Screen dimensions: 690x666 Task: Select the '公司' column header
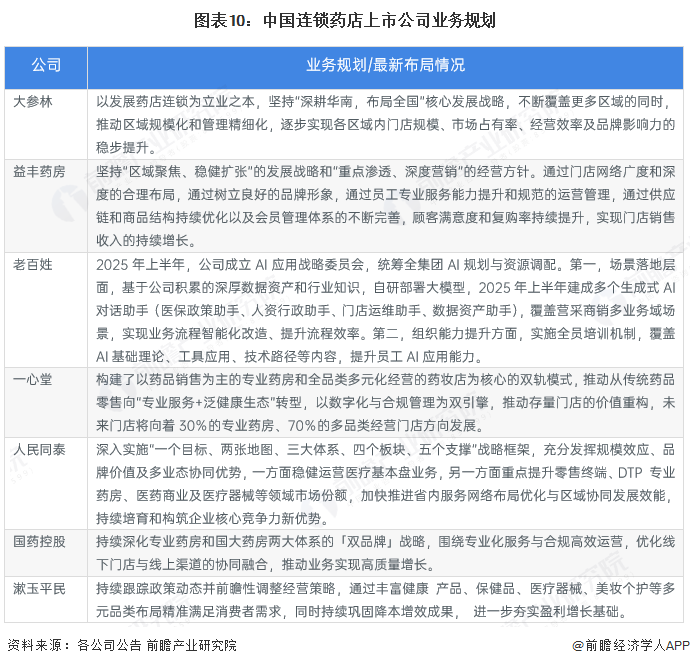point(46,66)
